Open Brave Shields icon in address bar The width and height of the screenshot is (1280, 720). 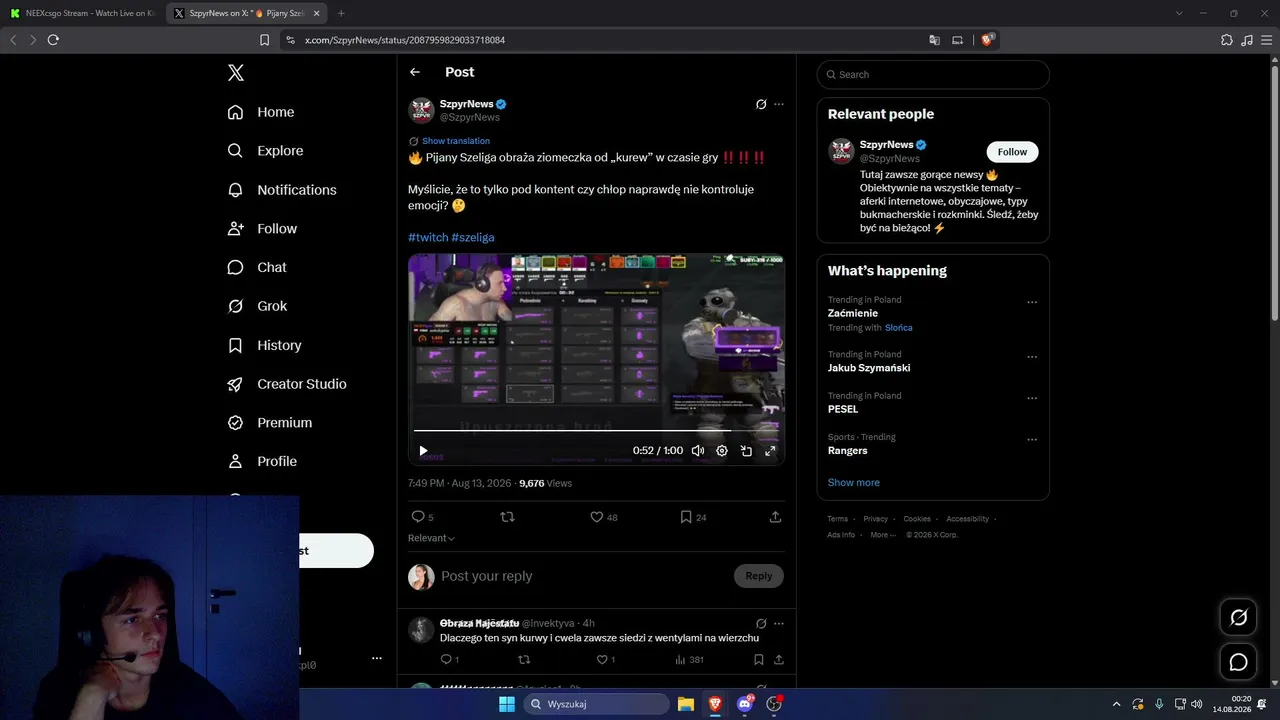(988, 40)
